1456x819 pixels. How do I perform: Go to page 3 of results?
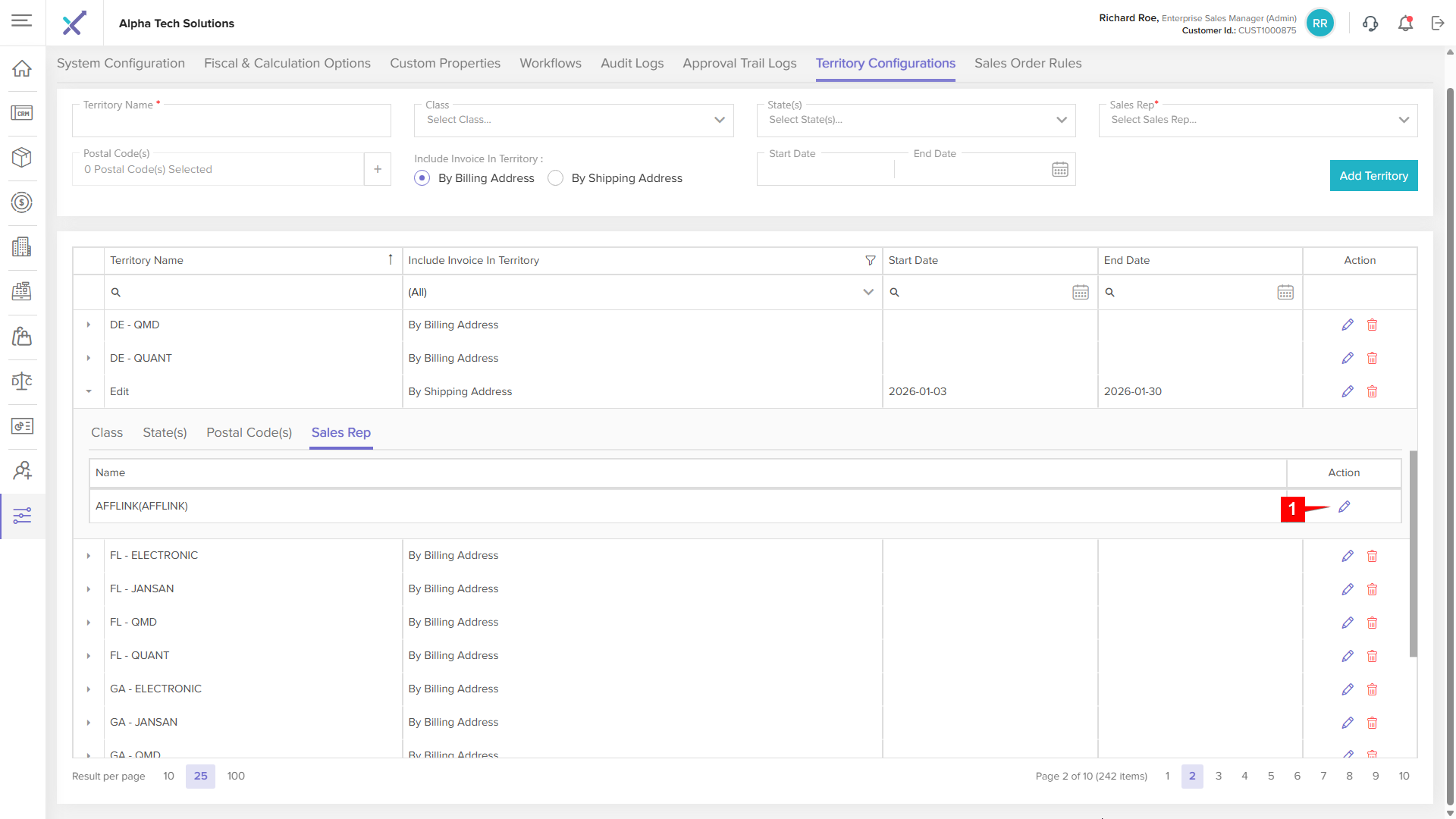1218,776
